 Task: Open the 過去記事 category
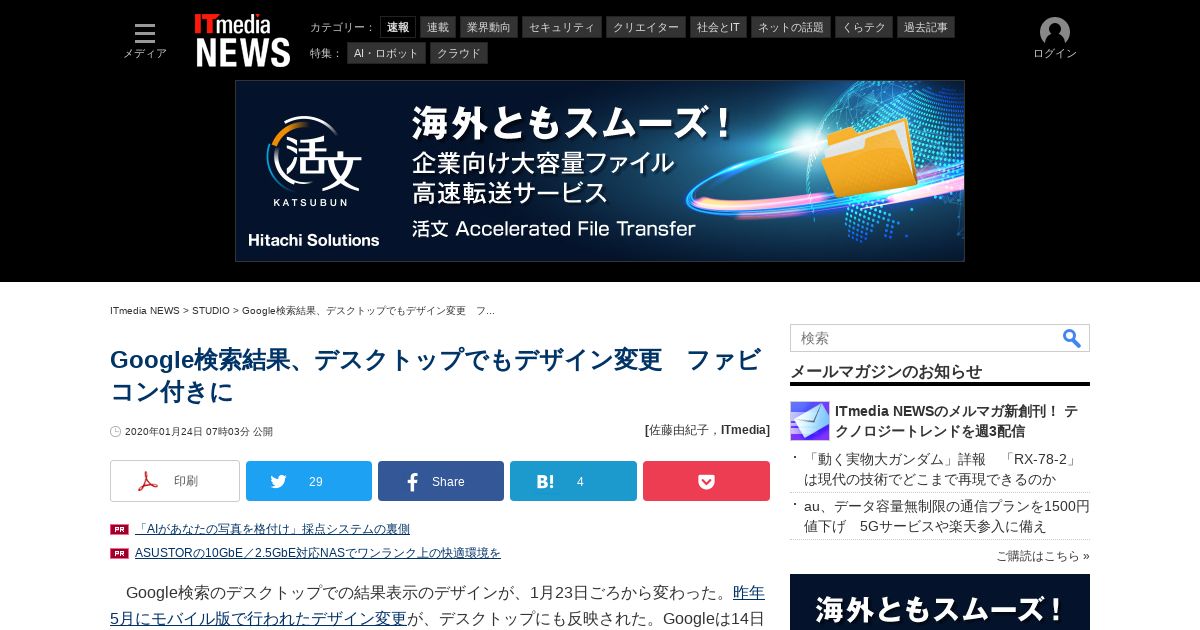[926, 27]
